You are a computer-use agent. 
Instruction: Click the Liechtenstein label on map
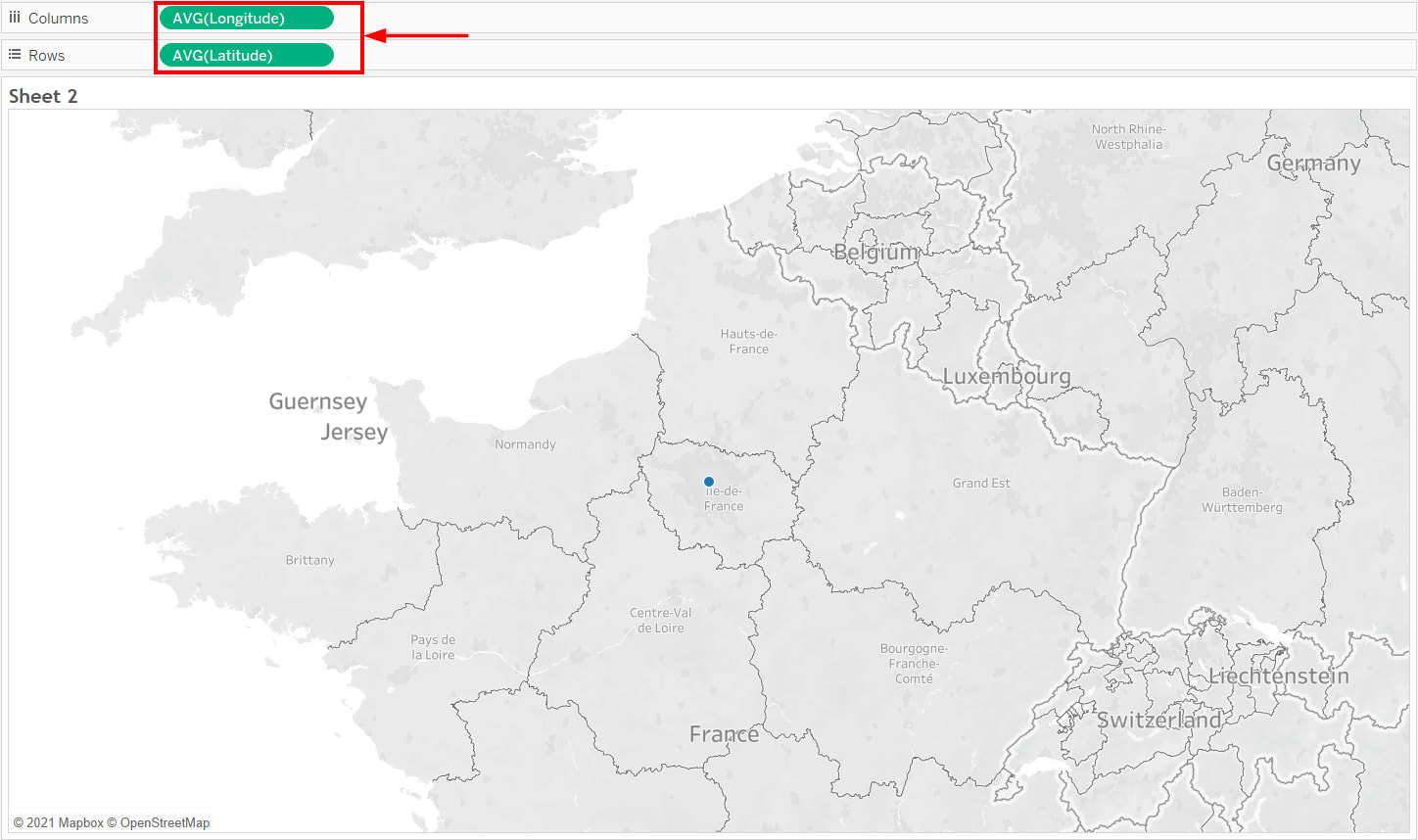point(1279,677)
